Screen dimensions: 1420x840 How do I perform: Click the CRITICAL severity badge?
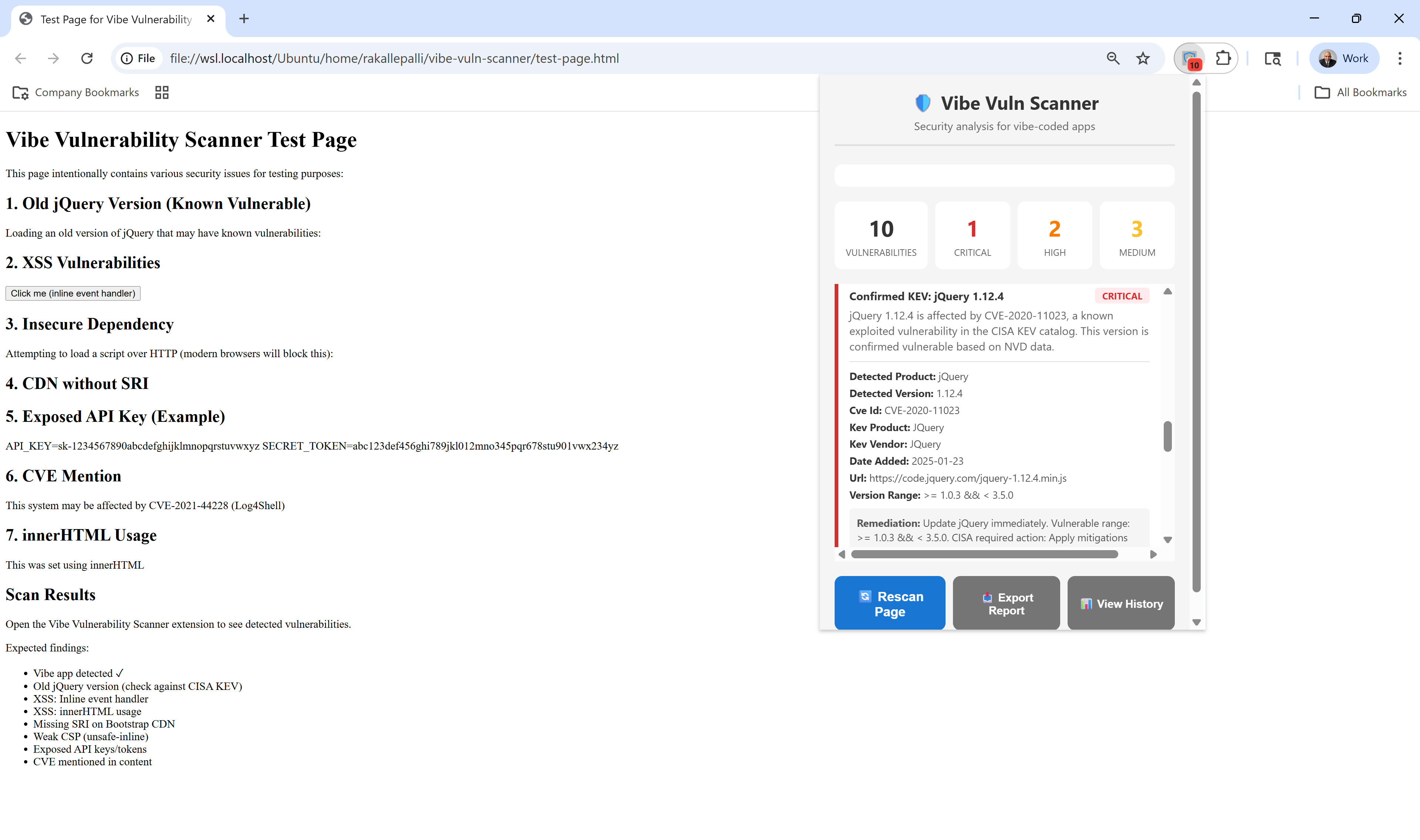click(1122, 296)
